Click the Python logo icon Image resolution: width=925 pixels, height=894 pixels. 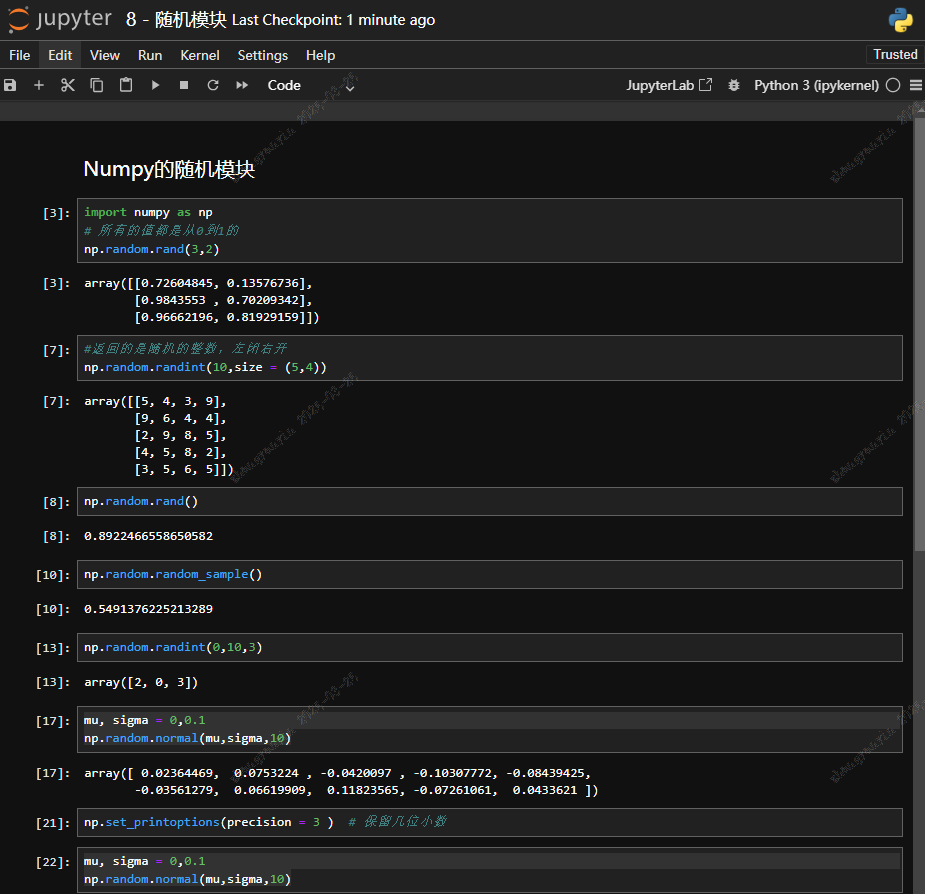(x=900, y=19)
